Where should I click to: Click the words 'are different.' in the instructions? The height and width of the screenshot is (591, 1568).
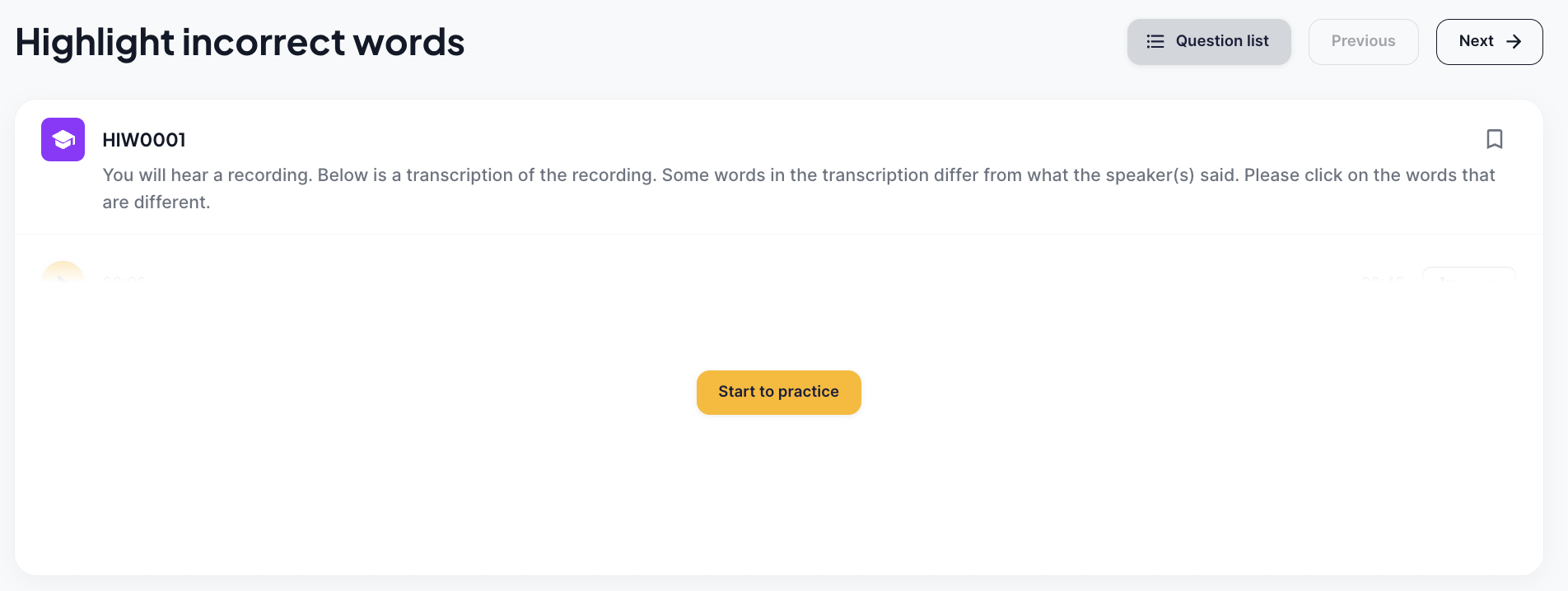pos(156,202)
